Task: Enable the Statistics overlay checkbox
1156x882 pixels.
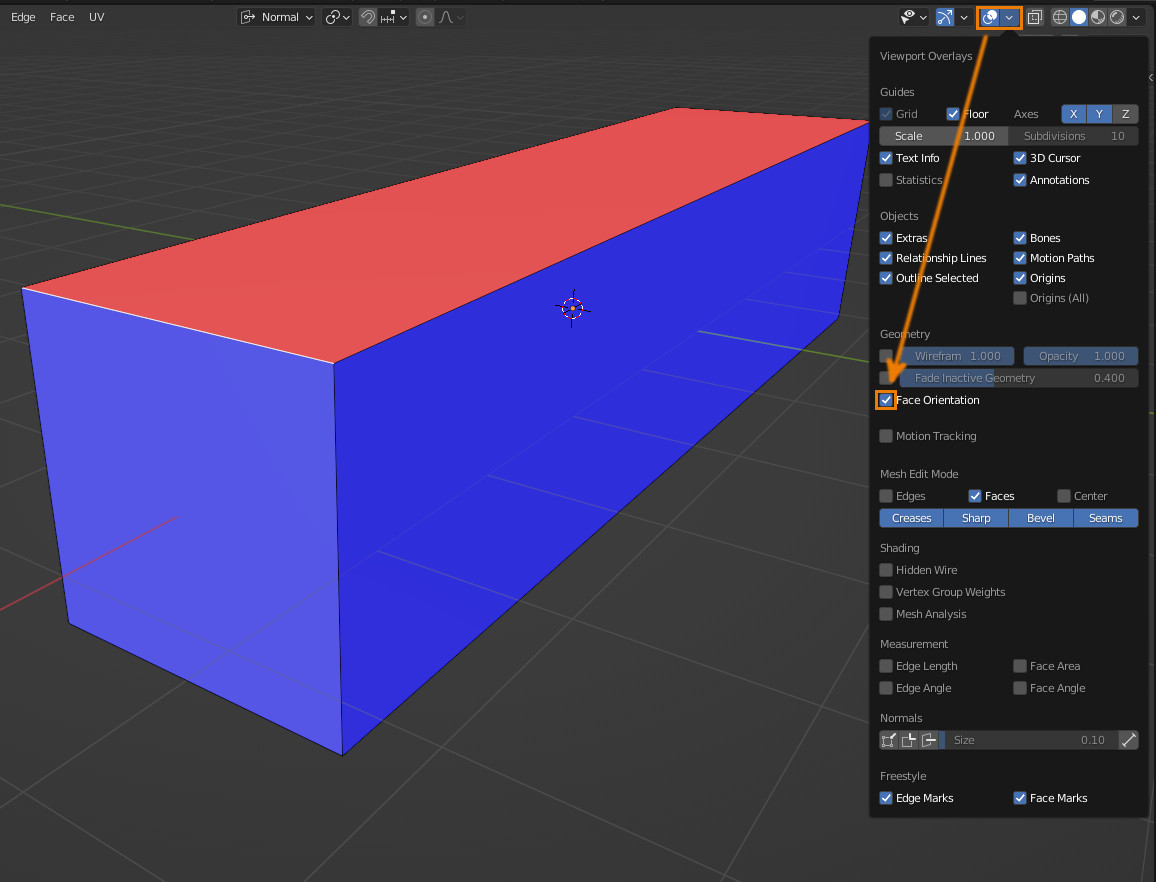Action: tap(886, 180)
